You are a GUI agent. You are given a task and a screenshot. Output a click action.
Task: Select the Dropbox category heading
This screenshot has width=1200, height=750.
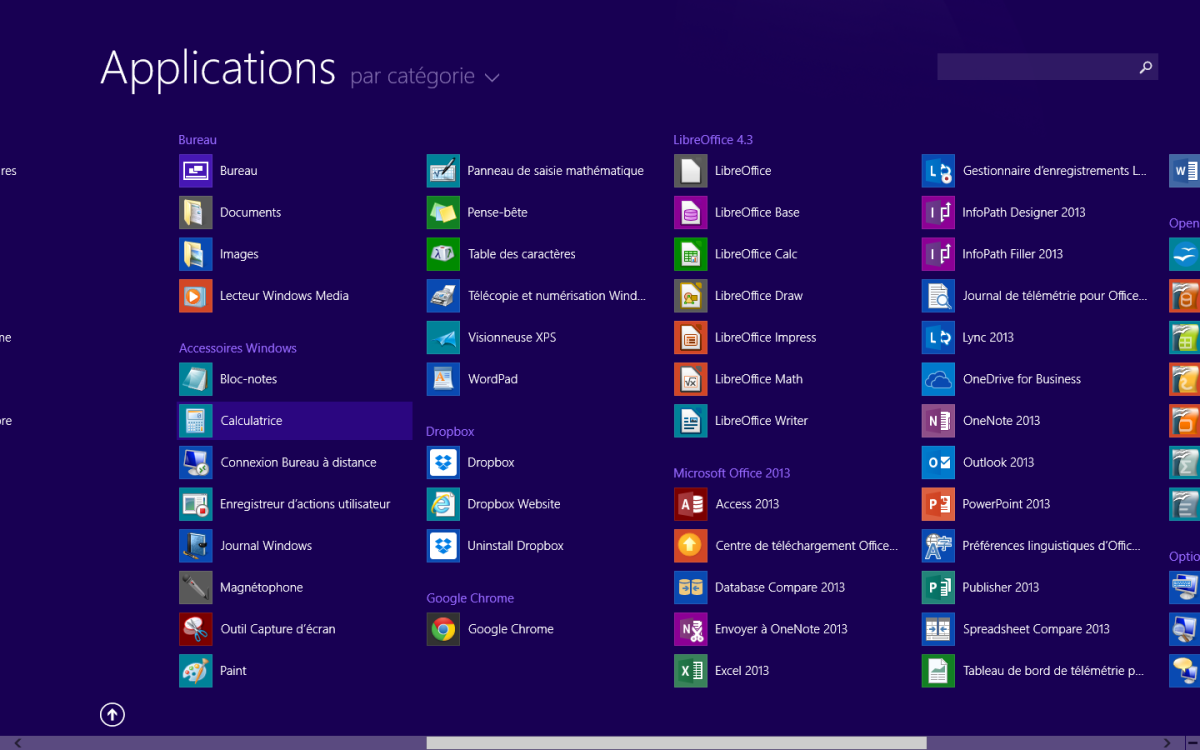pos(450,432)
